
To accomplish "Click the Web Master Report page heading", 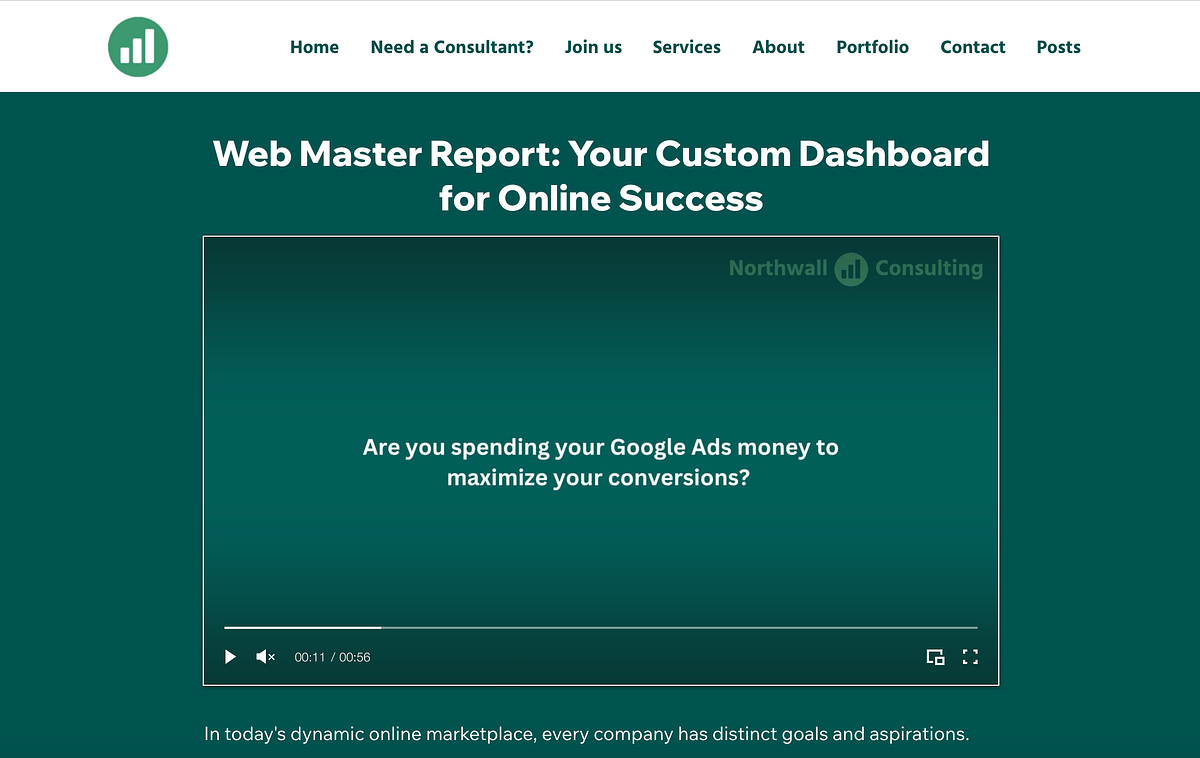I will [601, 176].
